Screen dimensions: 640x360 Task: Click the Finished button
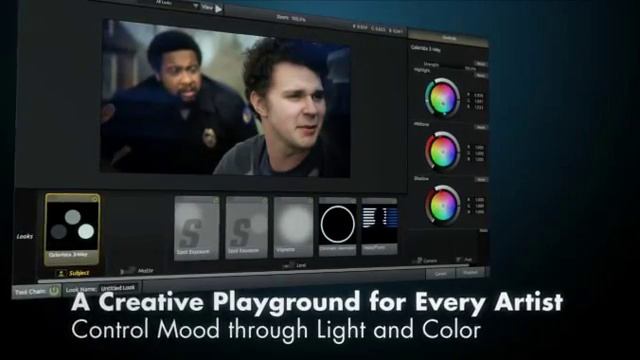(x=470, y=272)
